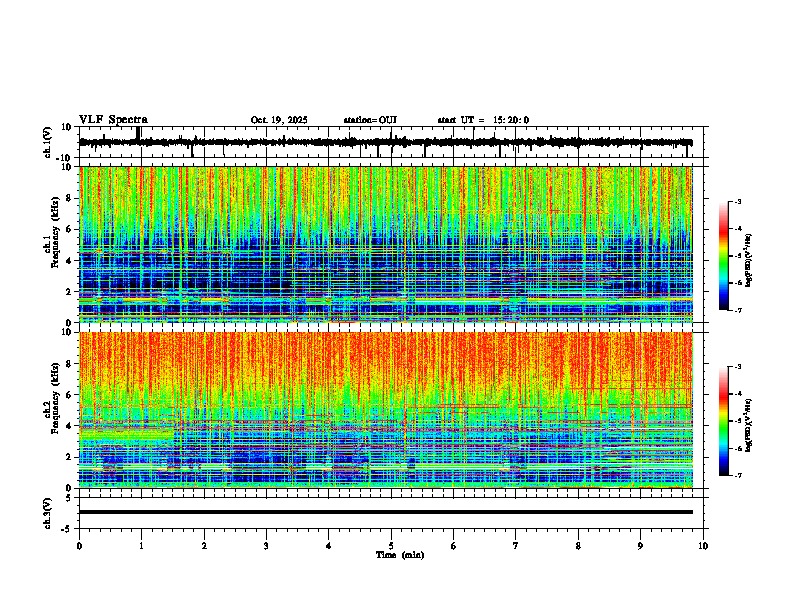Viewport: 792px width, 612px height.
Task: Click the "6" minute tick label on the time axis
Action: 454,546
